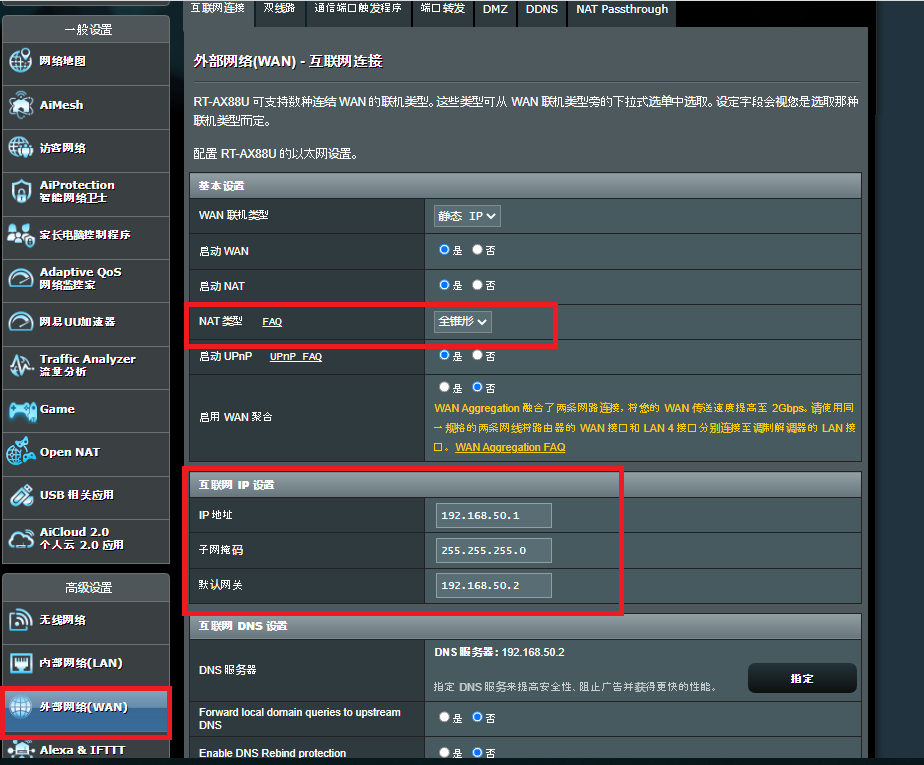924x765 pixels.
Task: Select 否 for 启动 UPnP
Action: click(477, 355)
